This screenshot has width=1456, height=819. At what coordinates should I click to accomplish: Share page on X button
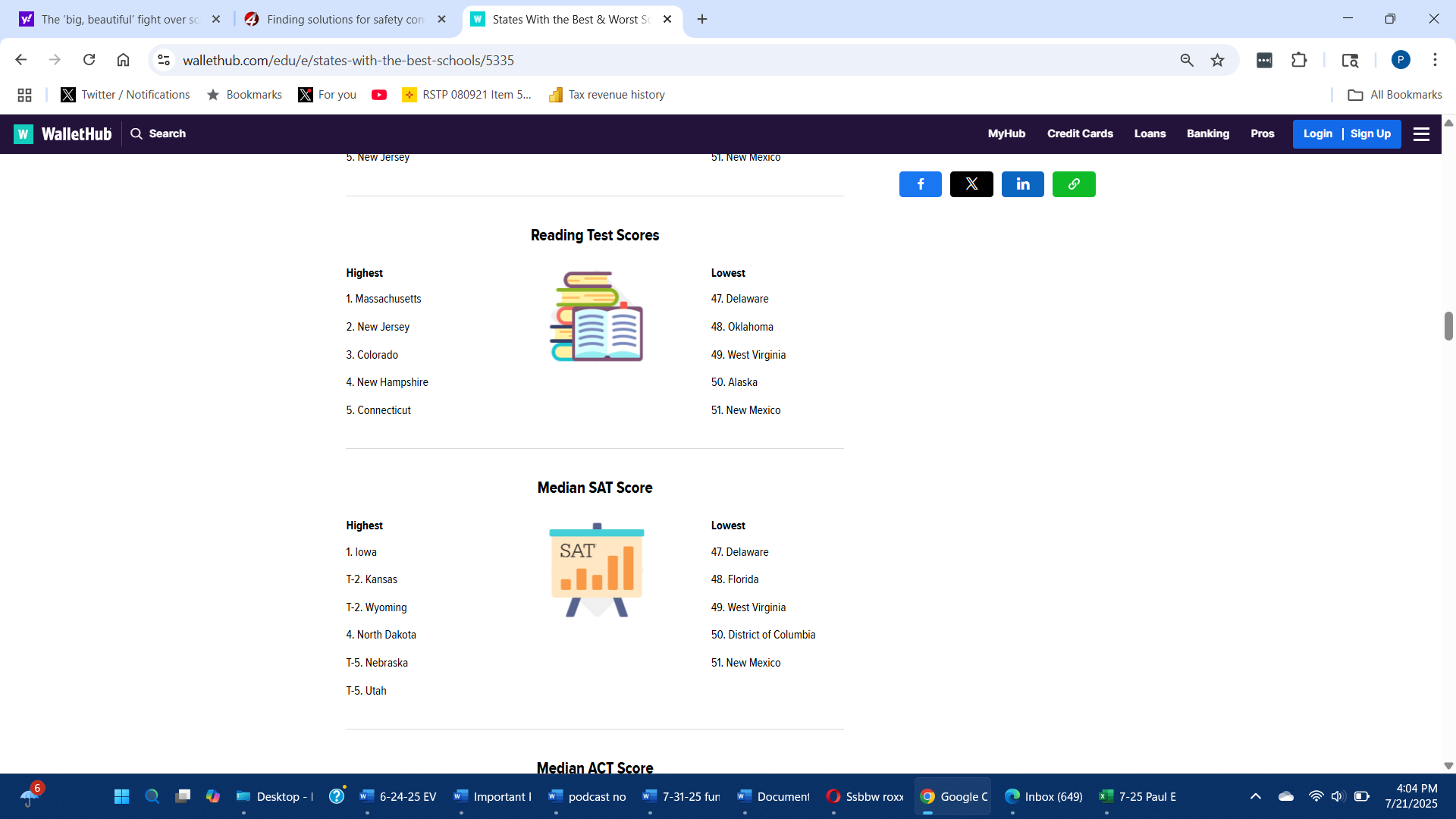971,184
